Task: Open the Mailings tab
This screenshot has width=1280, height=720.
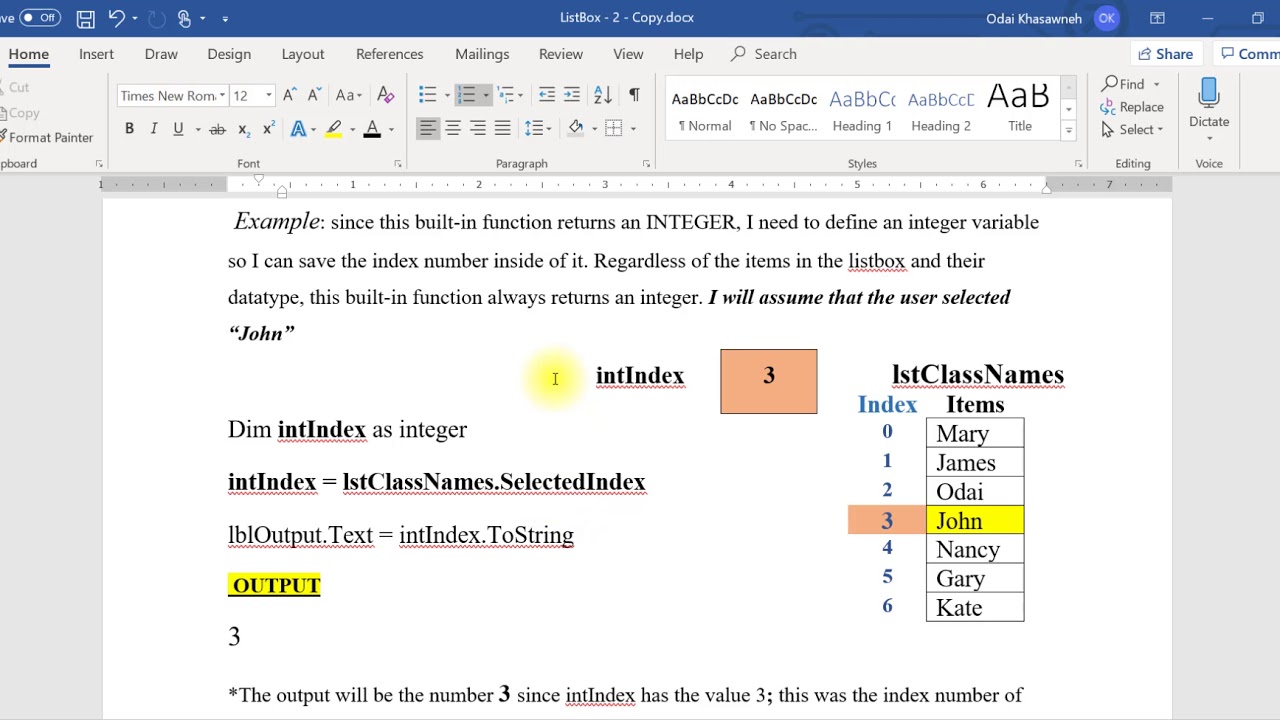Action: pyautogui.click(x=482, y=54)
